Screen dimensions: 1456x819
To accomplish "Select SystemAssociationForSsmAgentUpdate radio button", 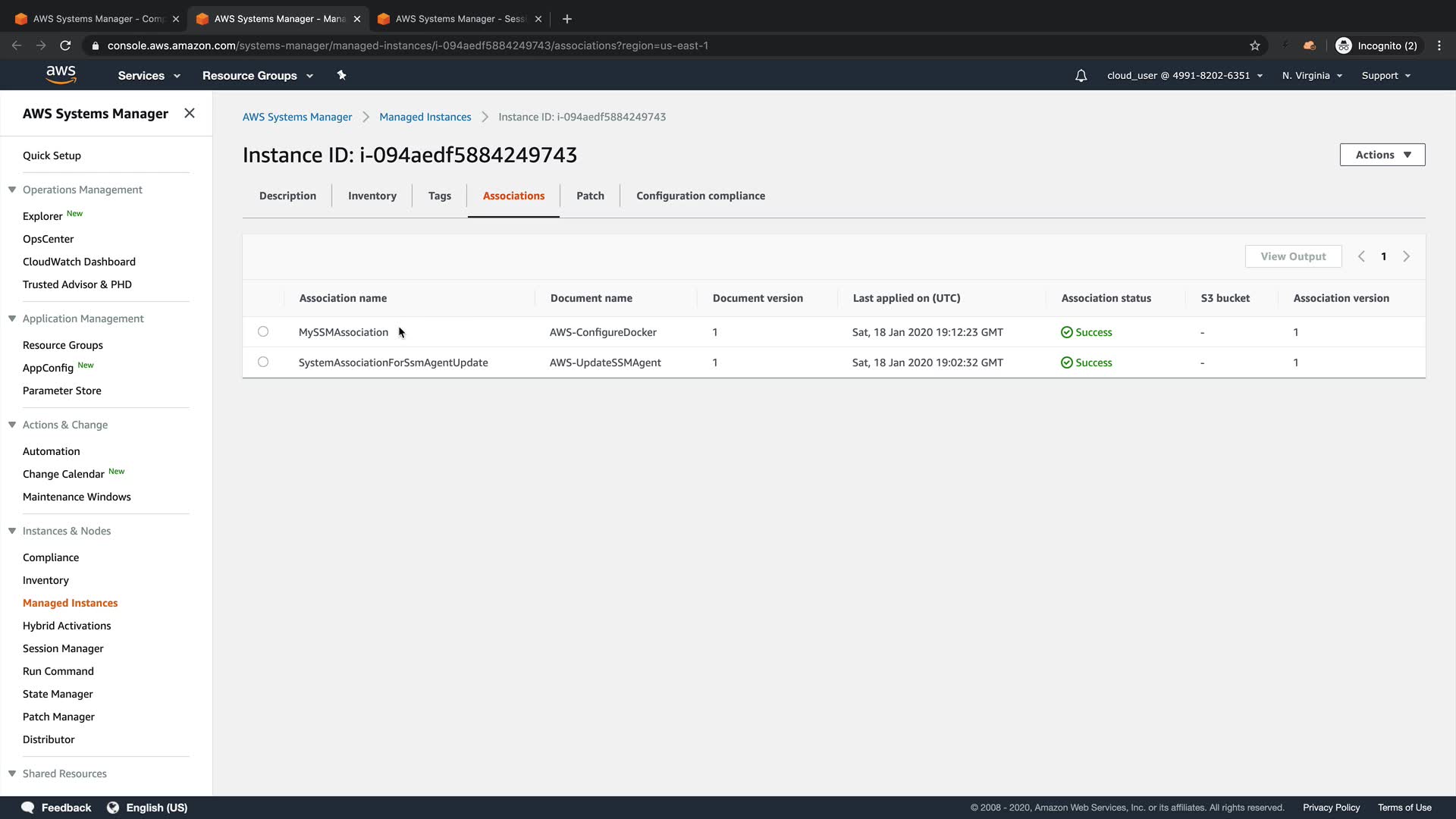I will (x=263, y=362).
